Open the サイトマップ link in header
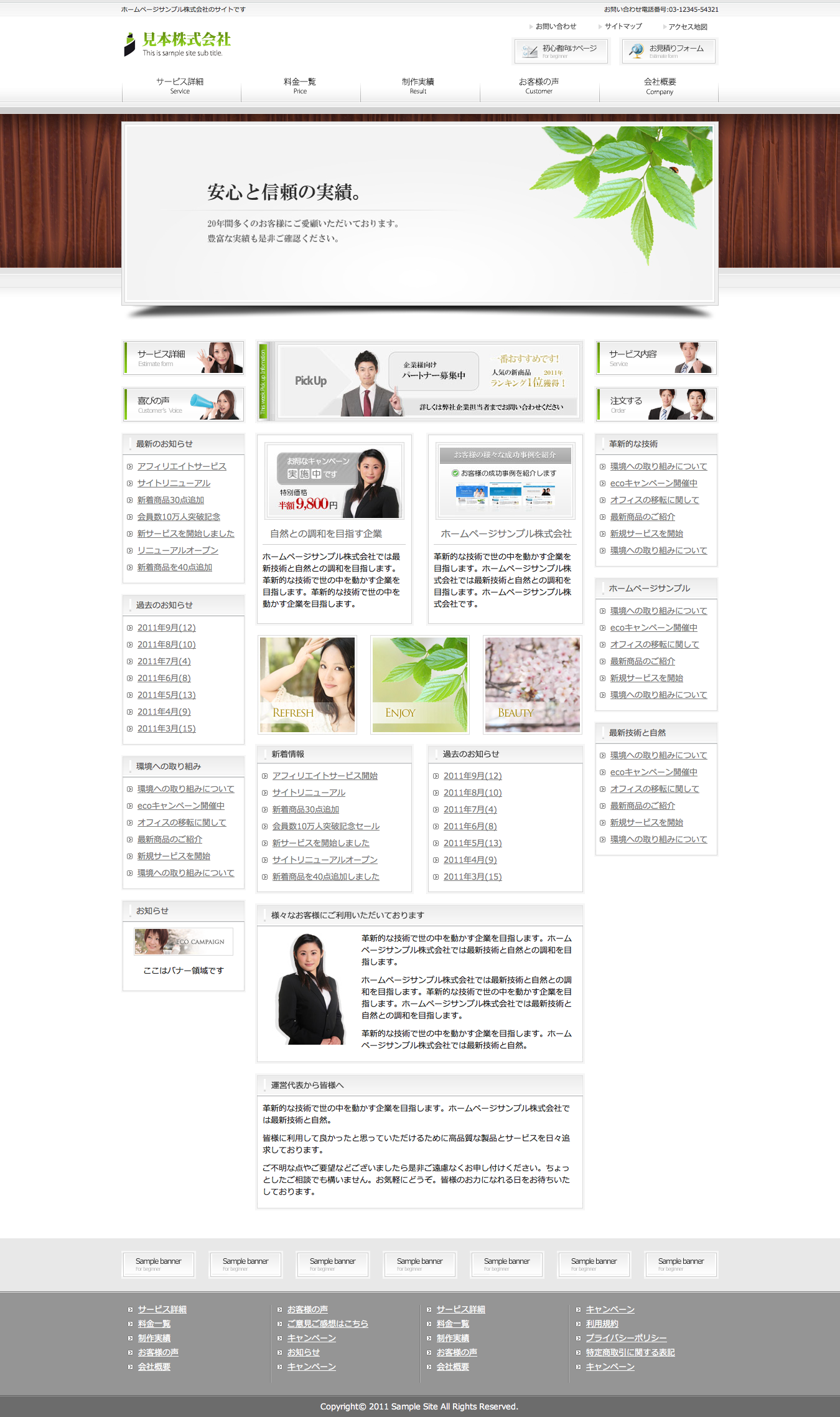The image size is (840, 1417). pos(623,27)
